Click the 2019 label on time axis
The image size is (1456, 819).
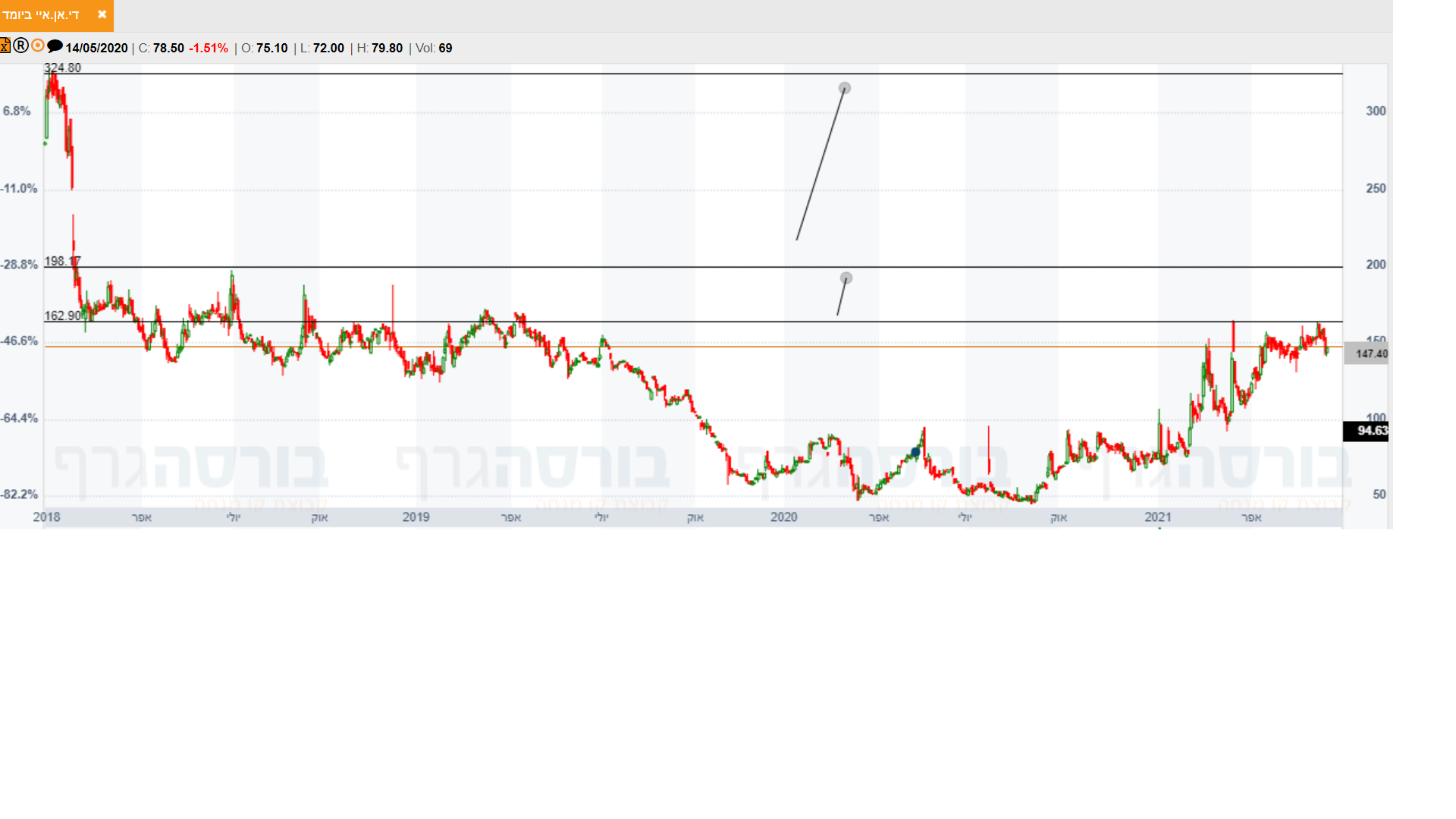coord(416,517)
